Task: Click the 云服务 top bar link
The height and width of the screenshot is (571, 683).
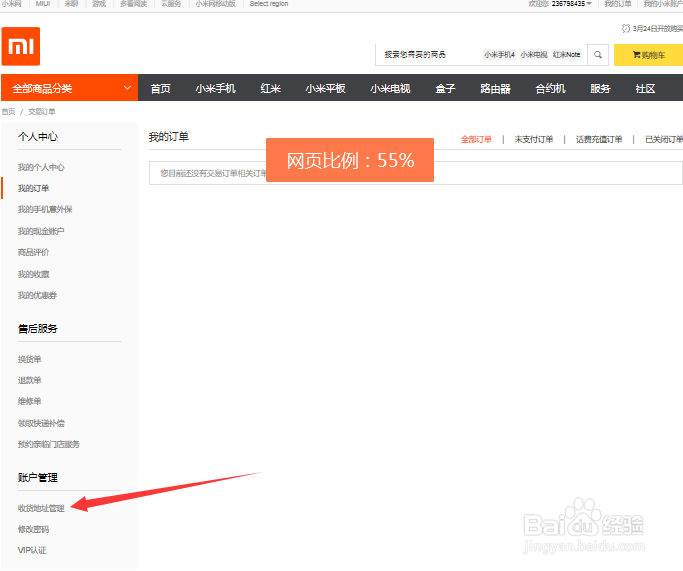Action: pos(171,3)
